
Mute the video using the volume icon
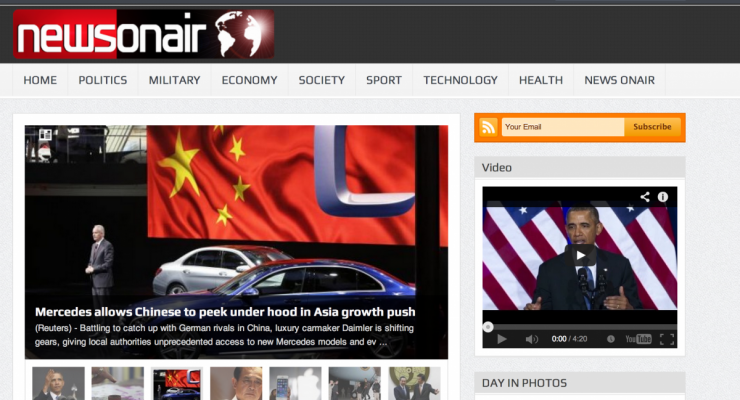click(532, 339)
